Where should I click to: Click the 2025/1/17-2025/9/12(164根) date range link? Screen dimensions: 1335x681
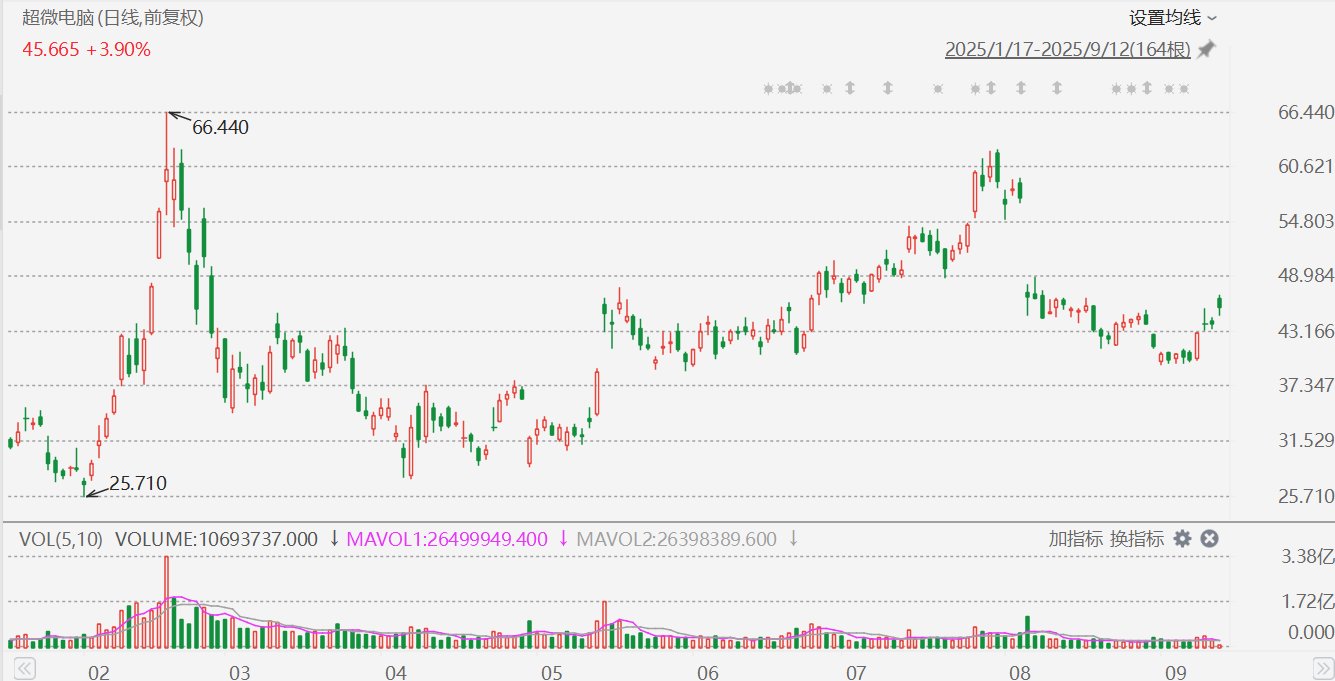(1069, 49)
